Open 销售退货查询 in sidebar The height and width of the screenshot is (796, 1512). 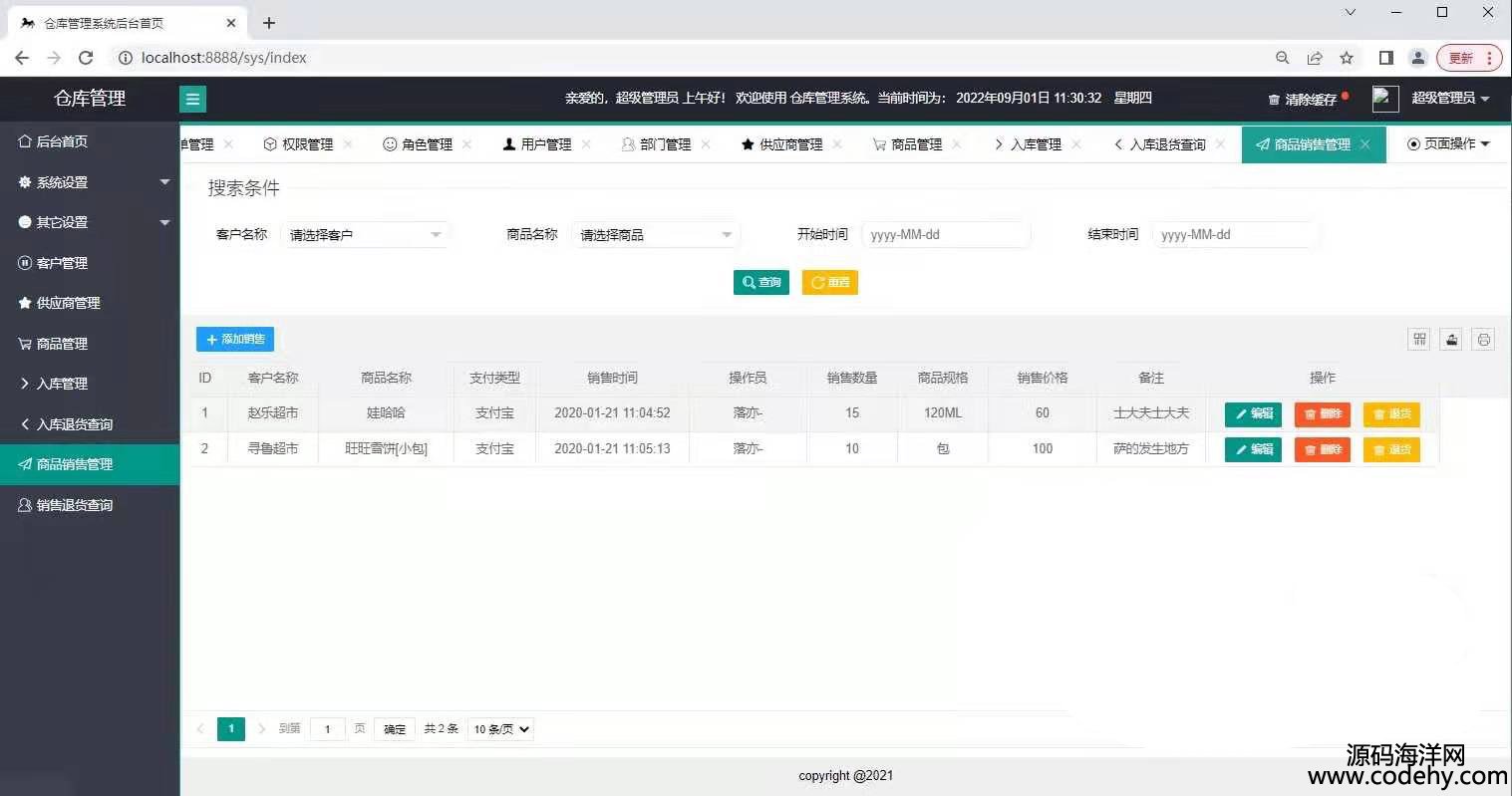[90, 505]
